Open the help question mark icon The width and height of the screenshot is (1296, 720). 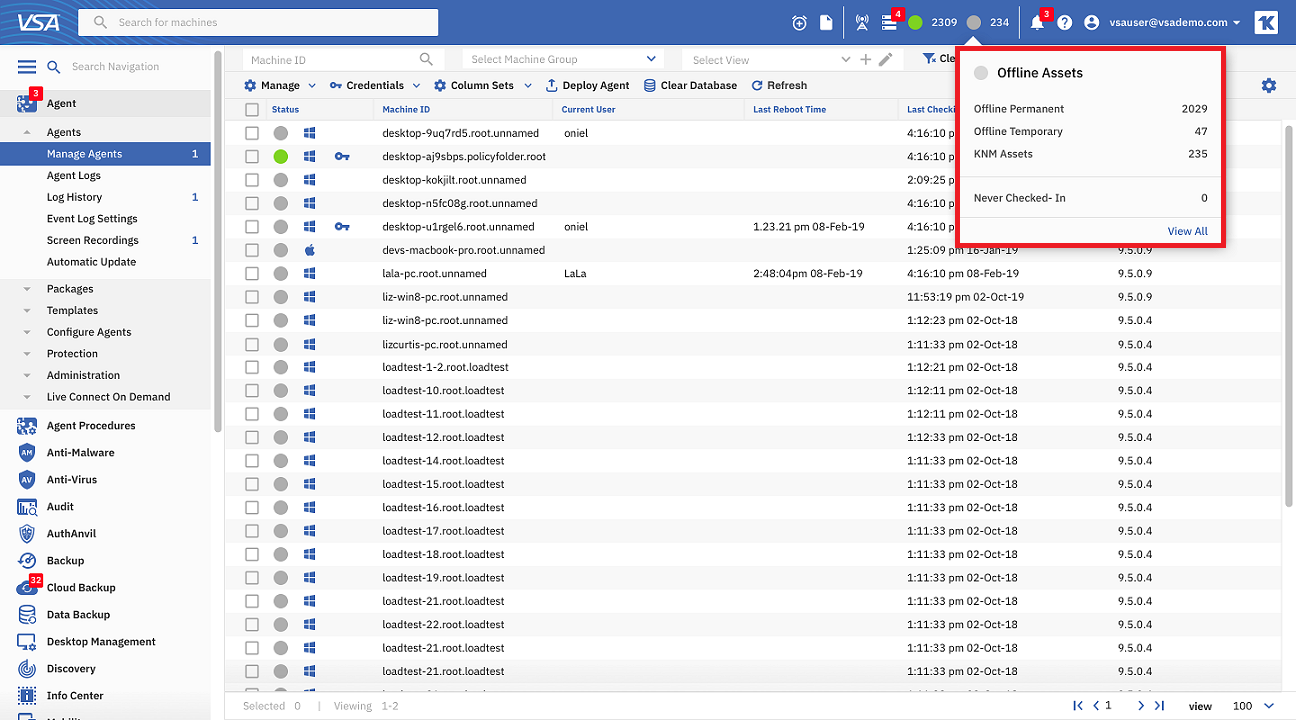(1065, 23)
